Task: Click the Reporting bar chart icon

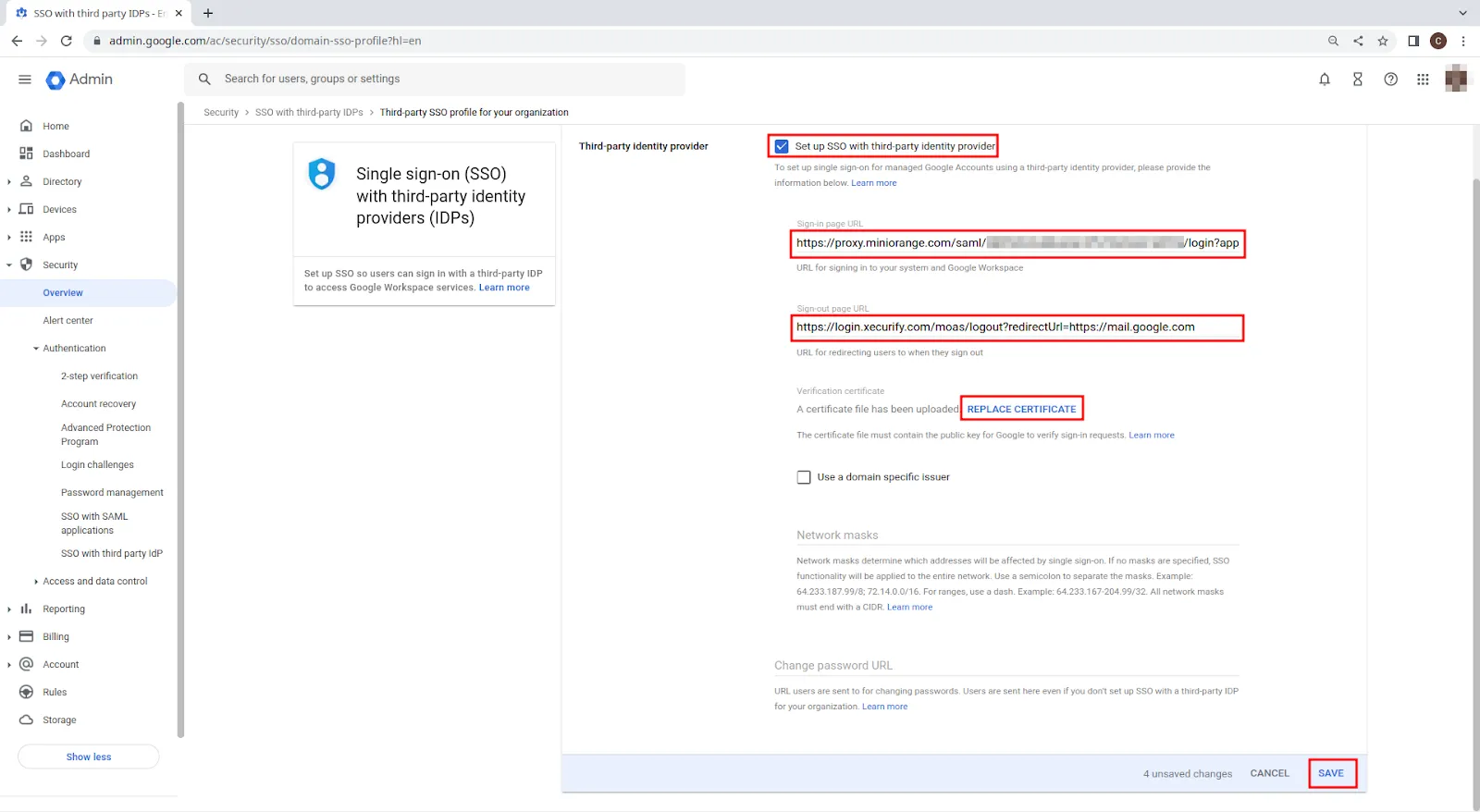Action: (26, 609)
